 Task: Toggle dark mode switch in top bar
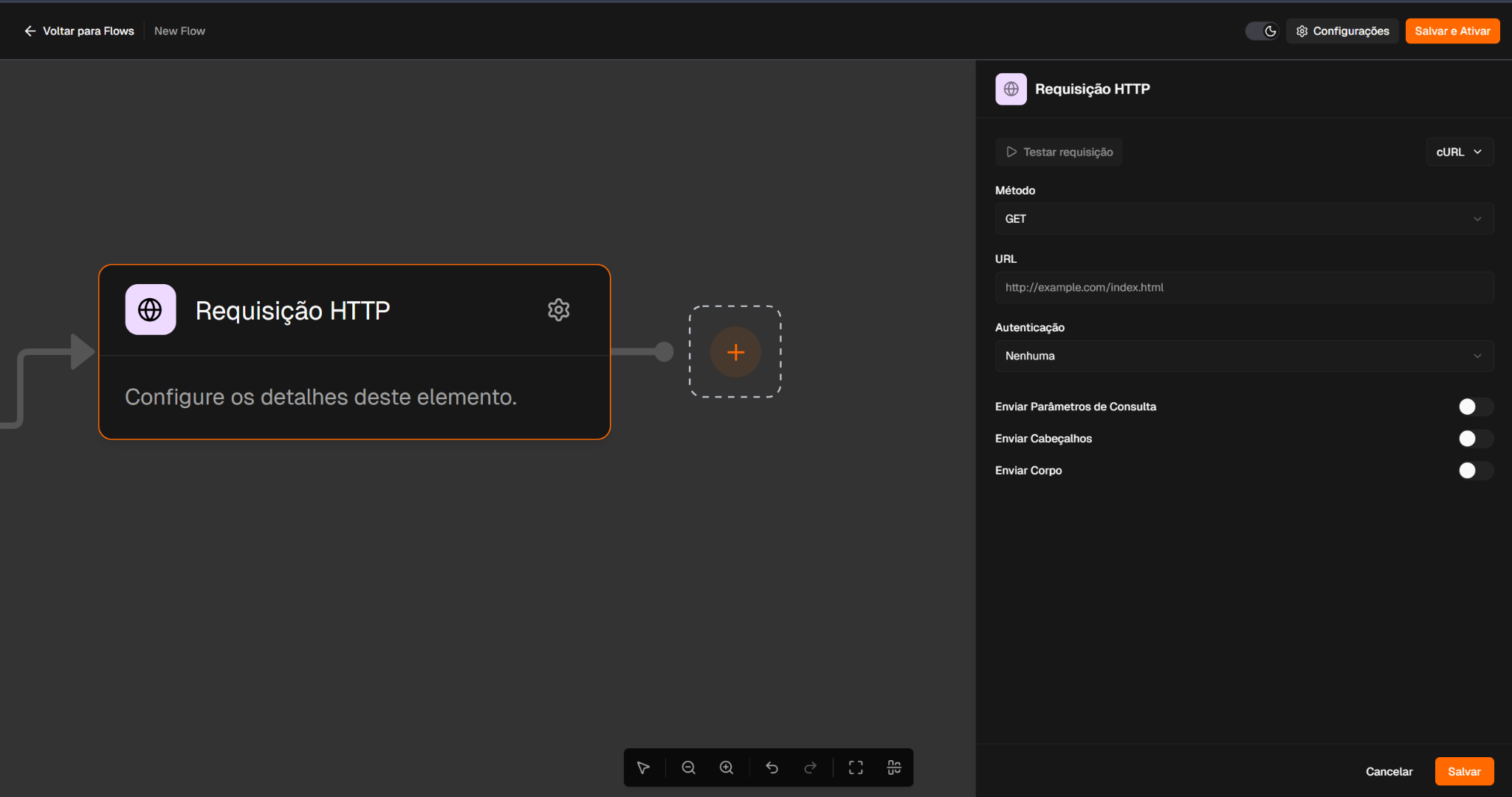click(1262, 31)
